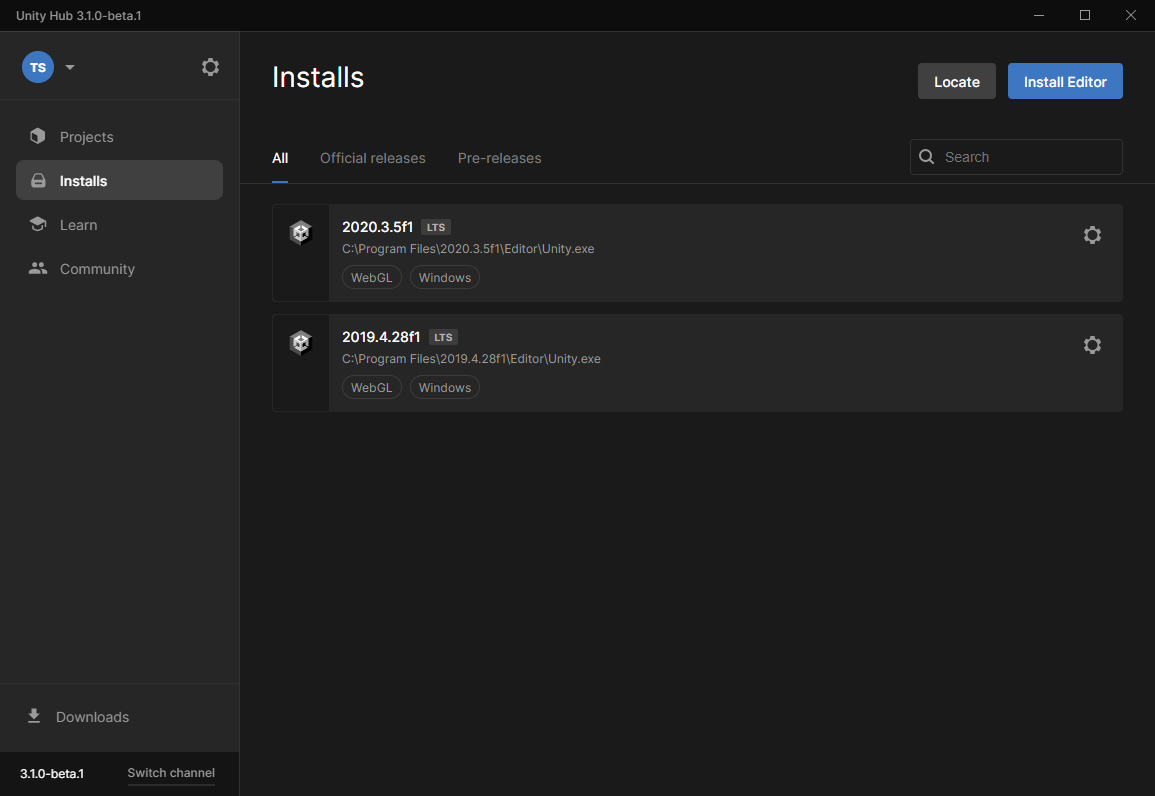The image size is (1155, 796).
Task: Click the Installs page heading
Action: pos(318,77)
